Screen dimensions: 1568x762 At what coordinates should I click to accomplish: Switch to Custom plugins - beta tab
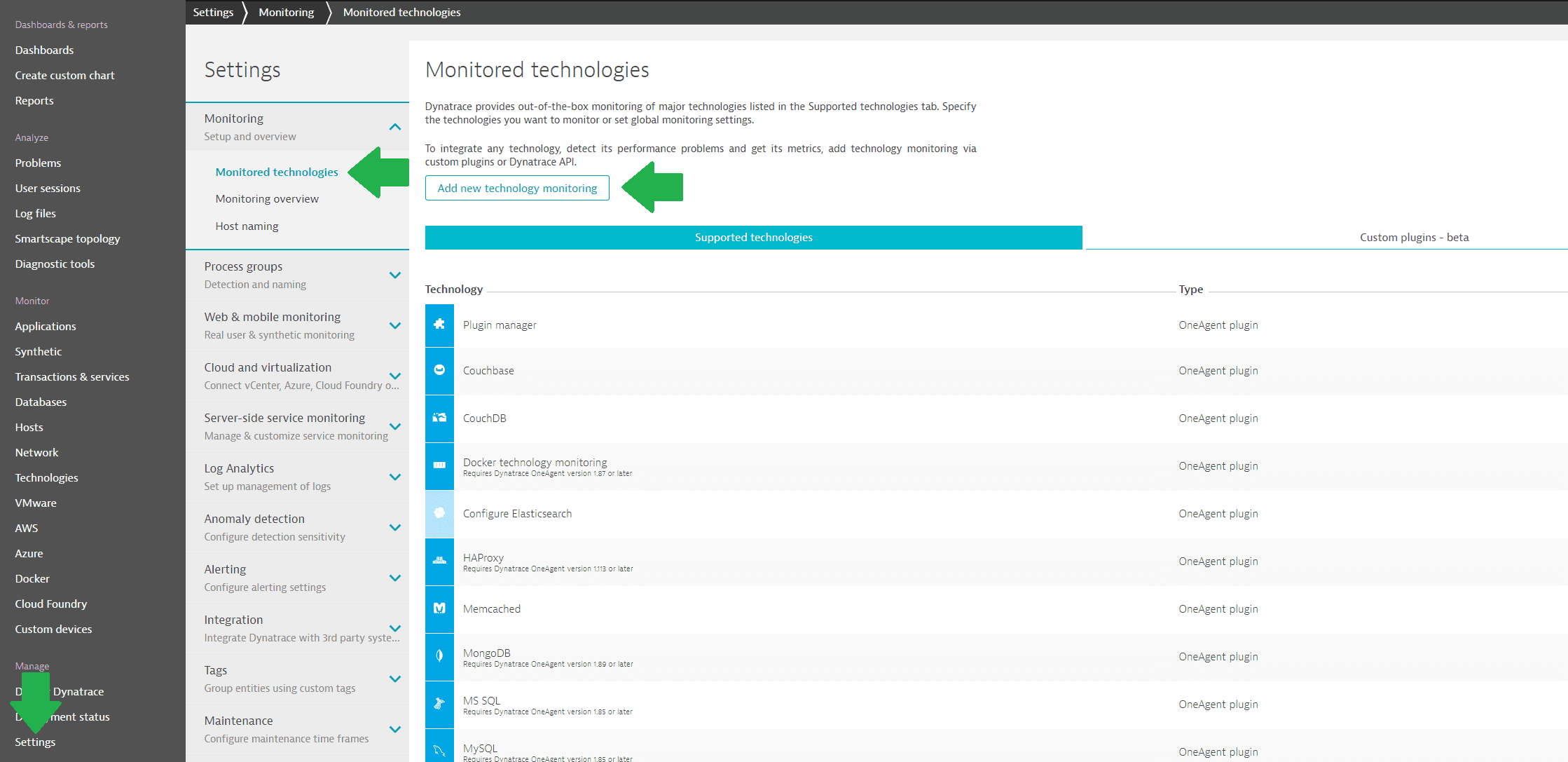point(1414,237)
